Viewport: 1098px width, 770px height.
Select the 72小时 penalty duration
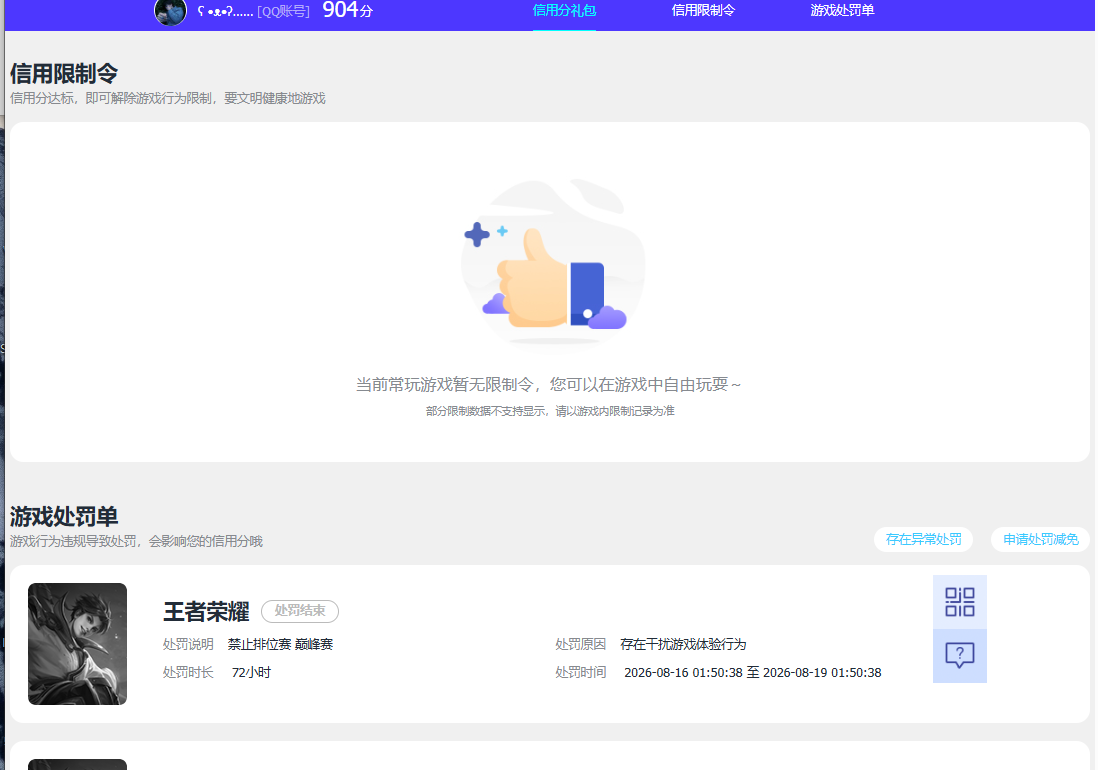tap(251, 673)
